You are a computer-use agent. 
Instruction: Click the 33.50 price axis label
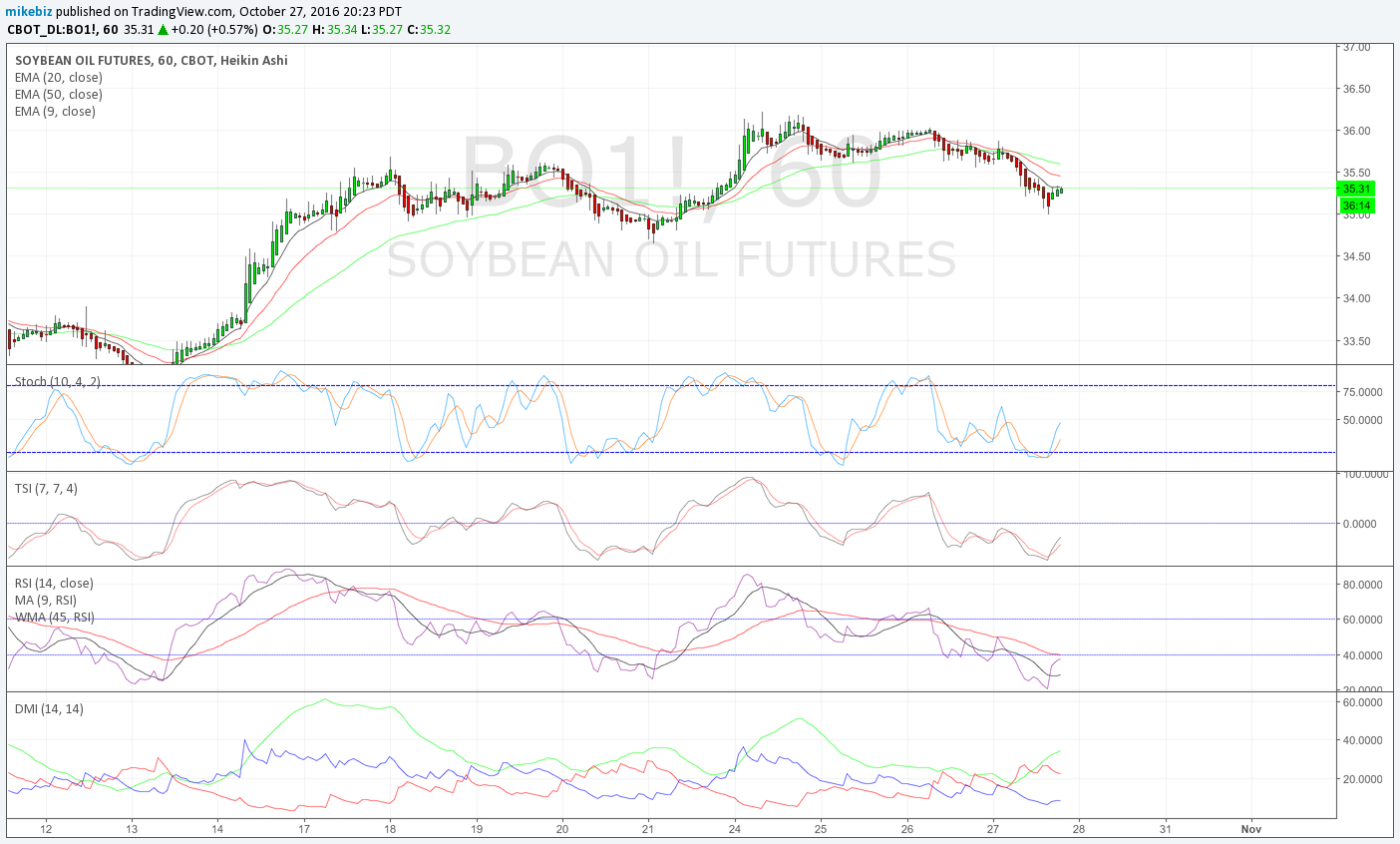1356,341
